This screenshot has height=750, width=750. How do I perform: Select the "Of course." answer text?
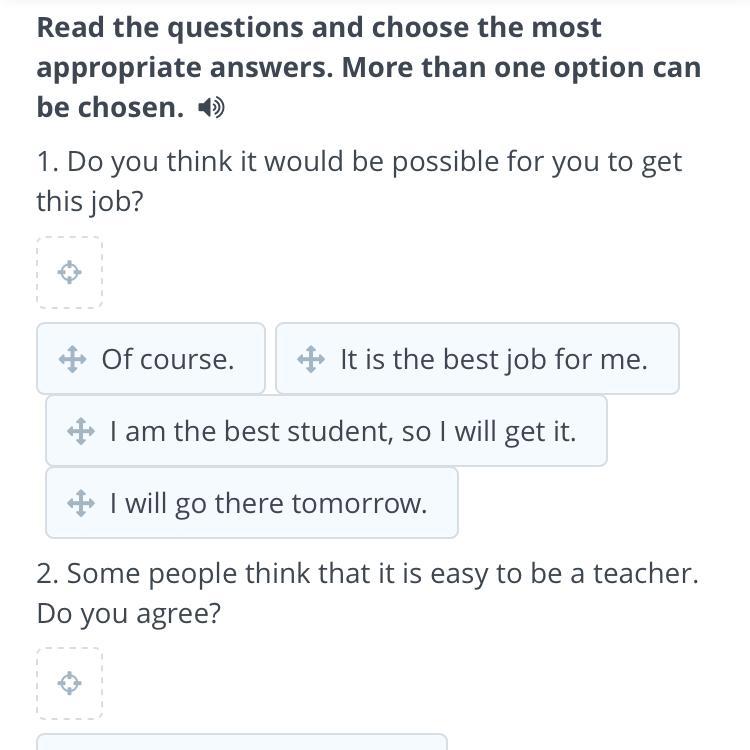[x=168, y=359]
